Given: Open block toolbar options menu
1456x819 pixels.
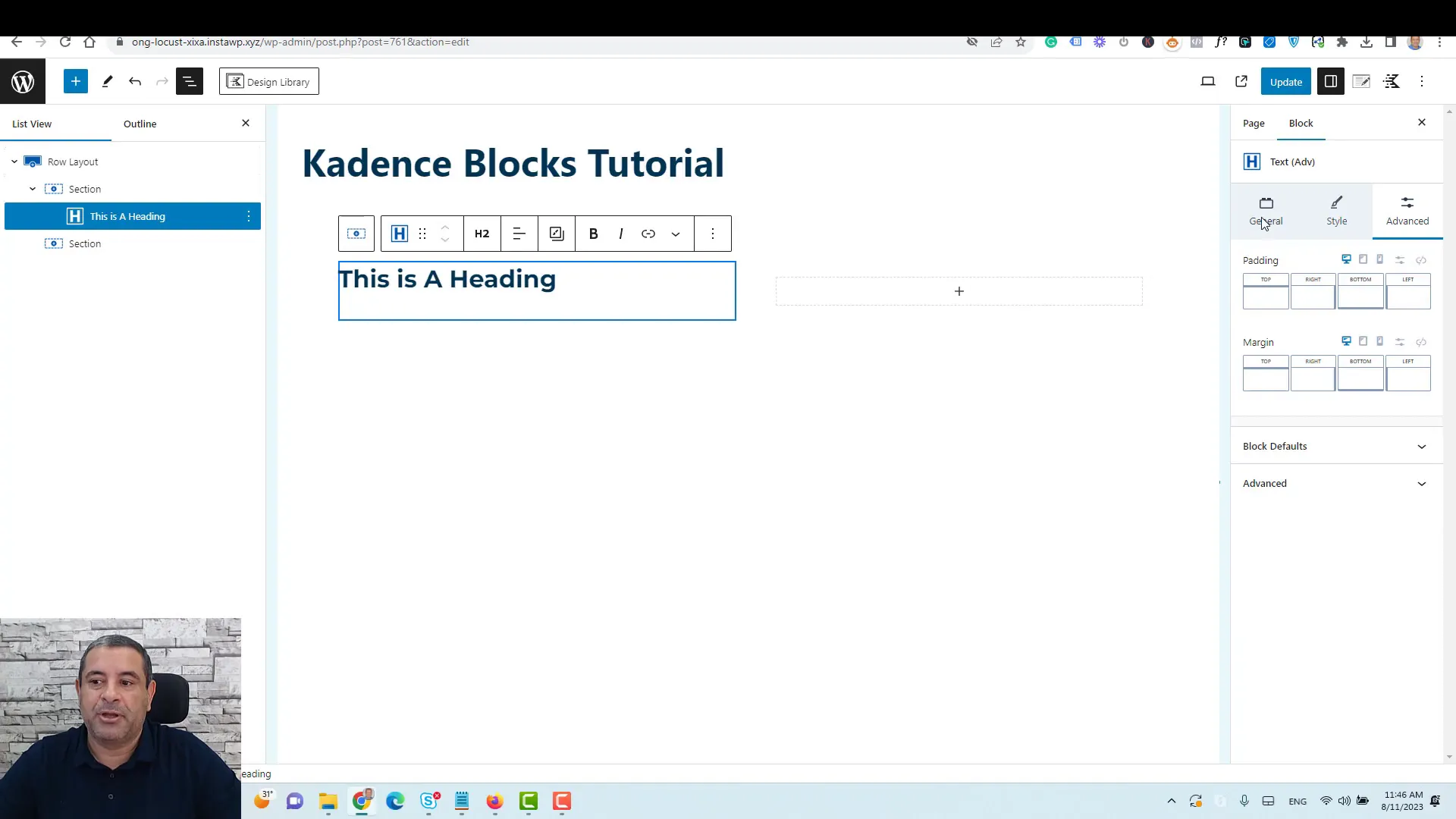Looking at the screenshot, I should [713, 234].
